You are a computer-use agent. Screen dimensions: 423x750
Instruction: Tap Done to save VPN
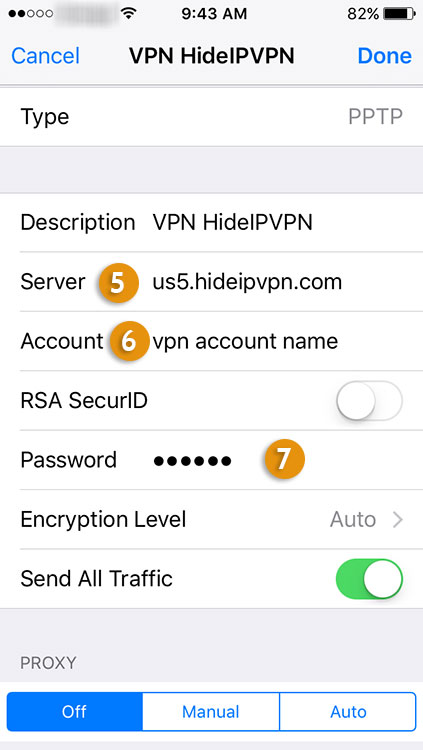click(384, 56)
